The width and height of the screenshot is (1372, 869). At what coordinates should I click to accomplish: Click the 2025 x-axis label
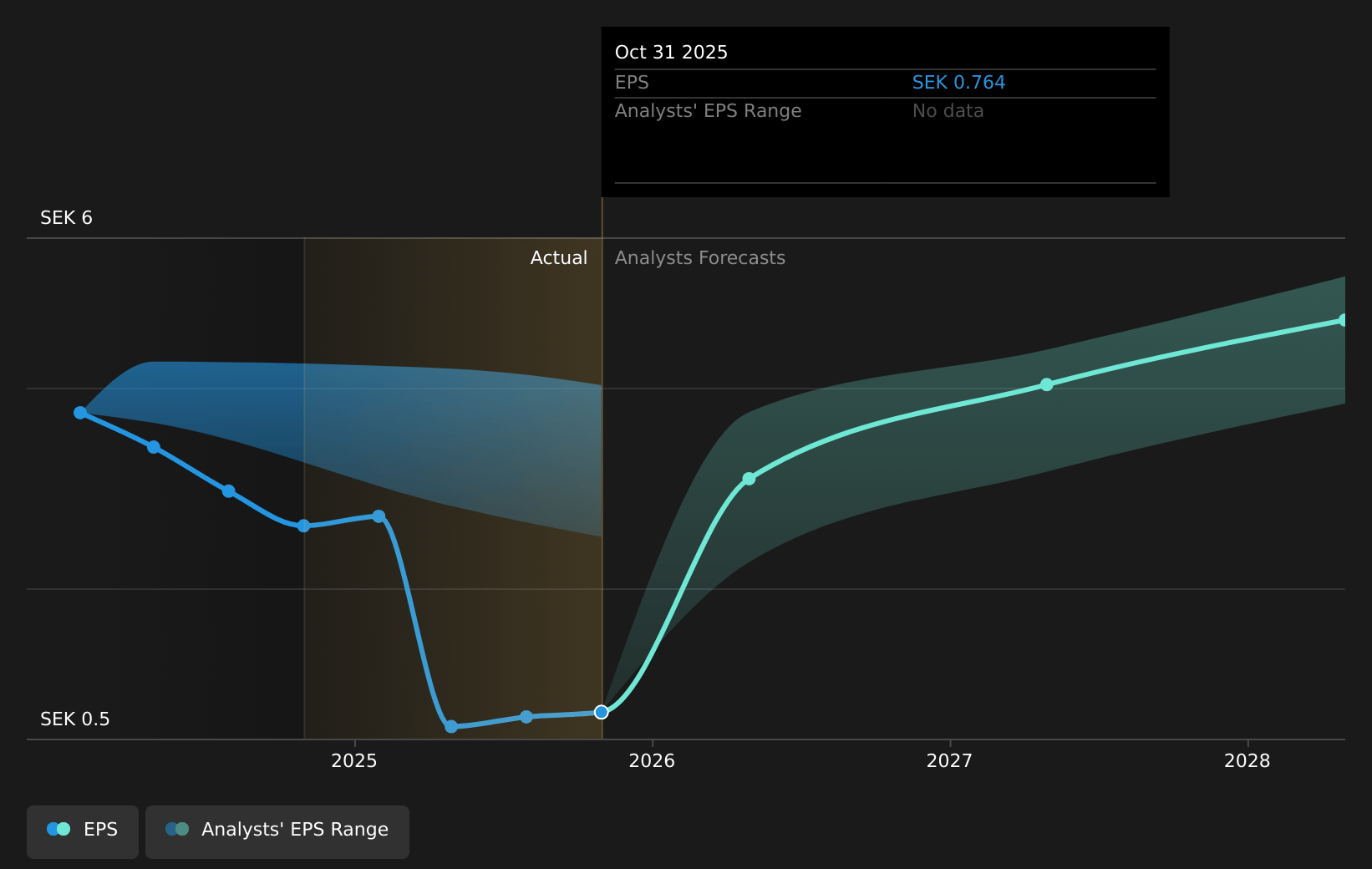click(354, 760)
